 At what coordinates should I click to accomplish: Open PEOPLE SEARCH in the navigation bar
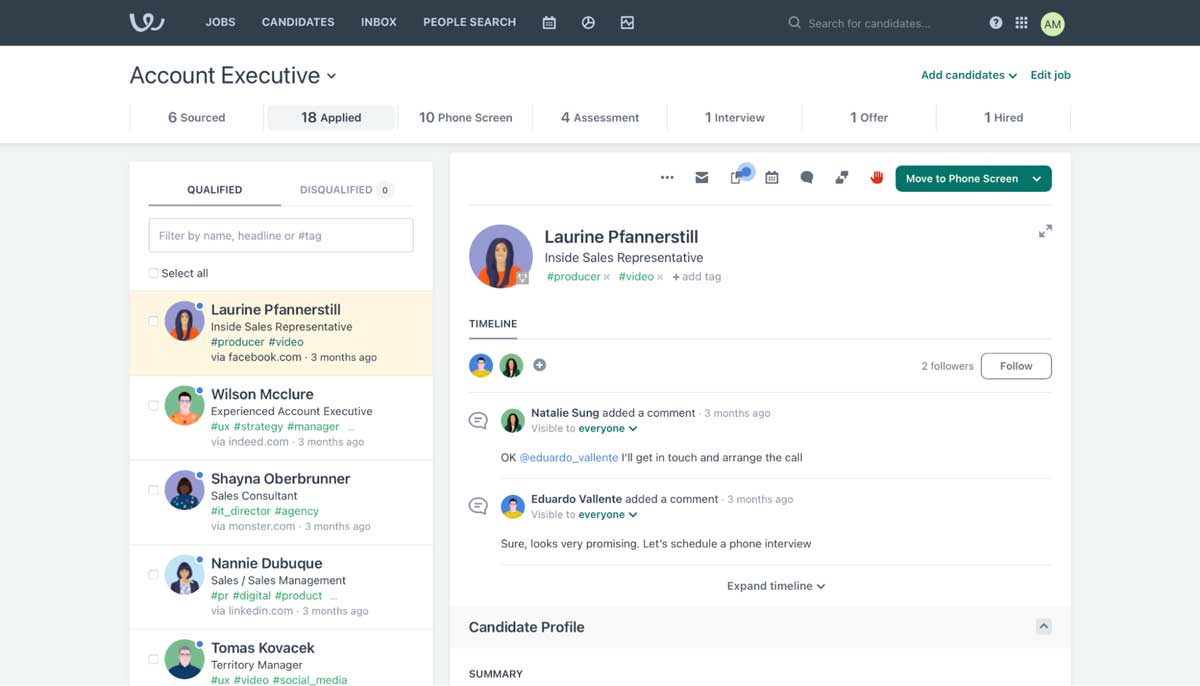pos(469,21)
